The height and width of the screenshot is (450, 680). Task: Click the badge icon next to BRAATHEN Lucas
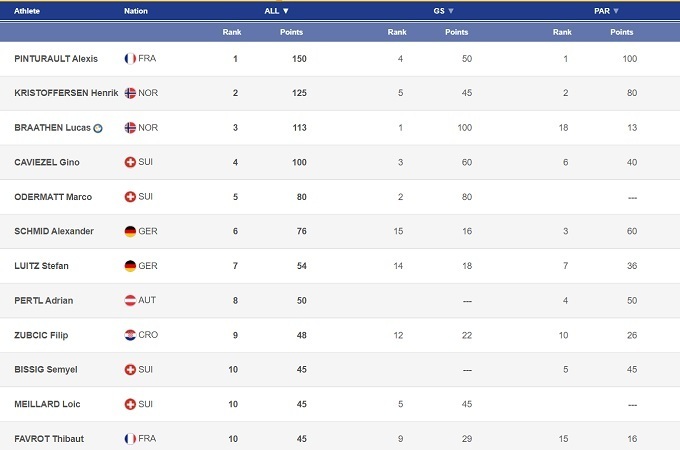[98, 128]
